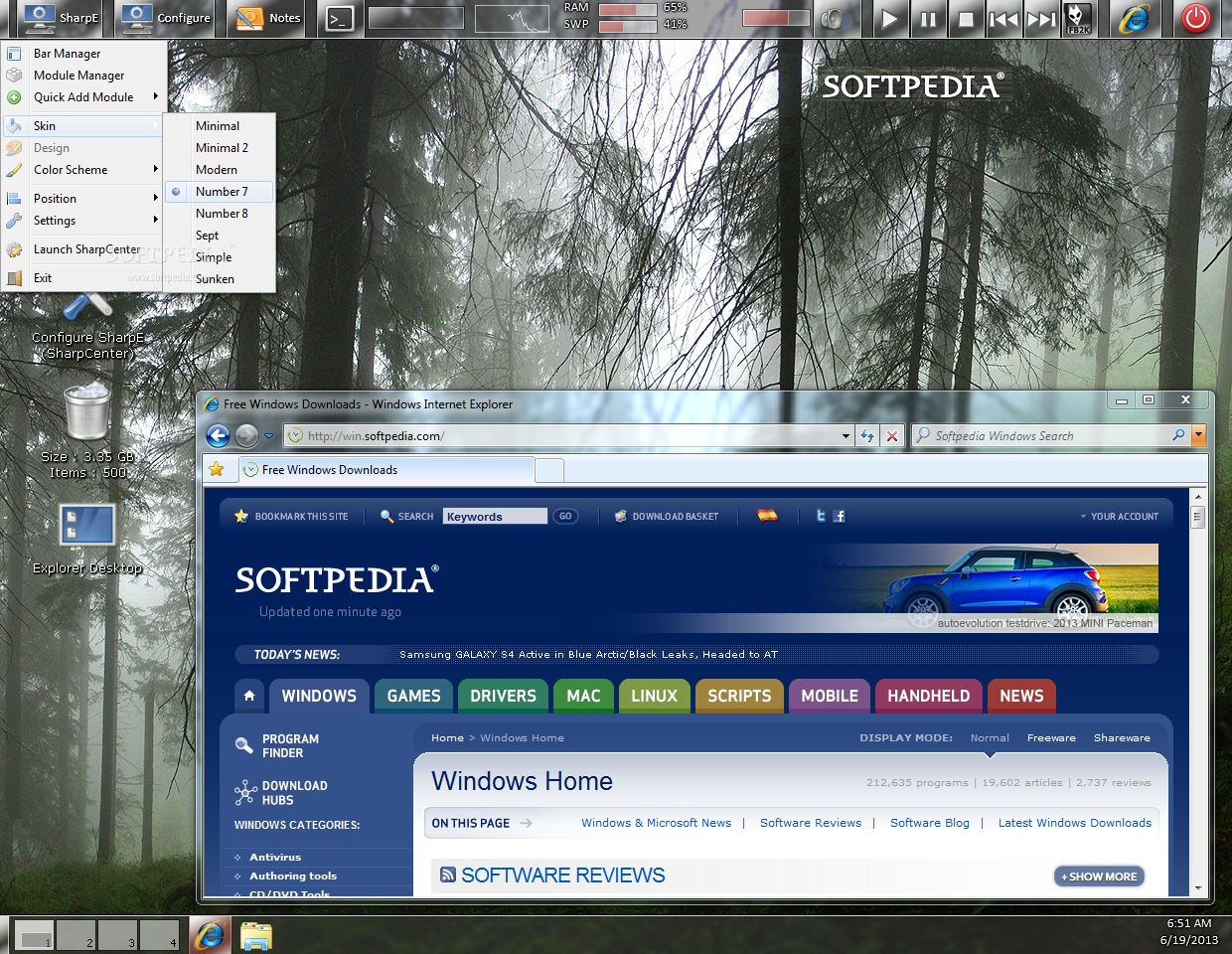Click the SharpE bar button
Viewport: 1232px width, 954px height.
pos(61,18)
